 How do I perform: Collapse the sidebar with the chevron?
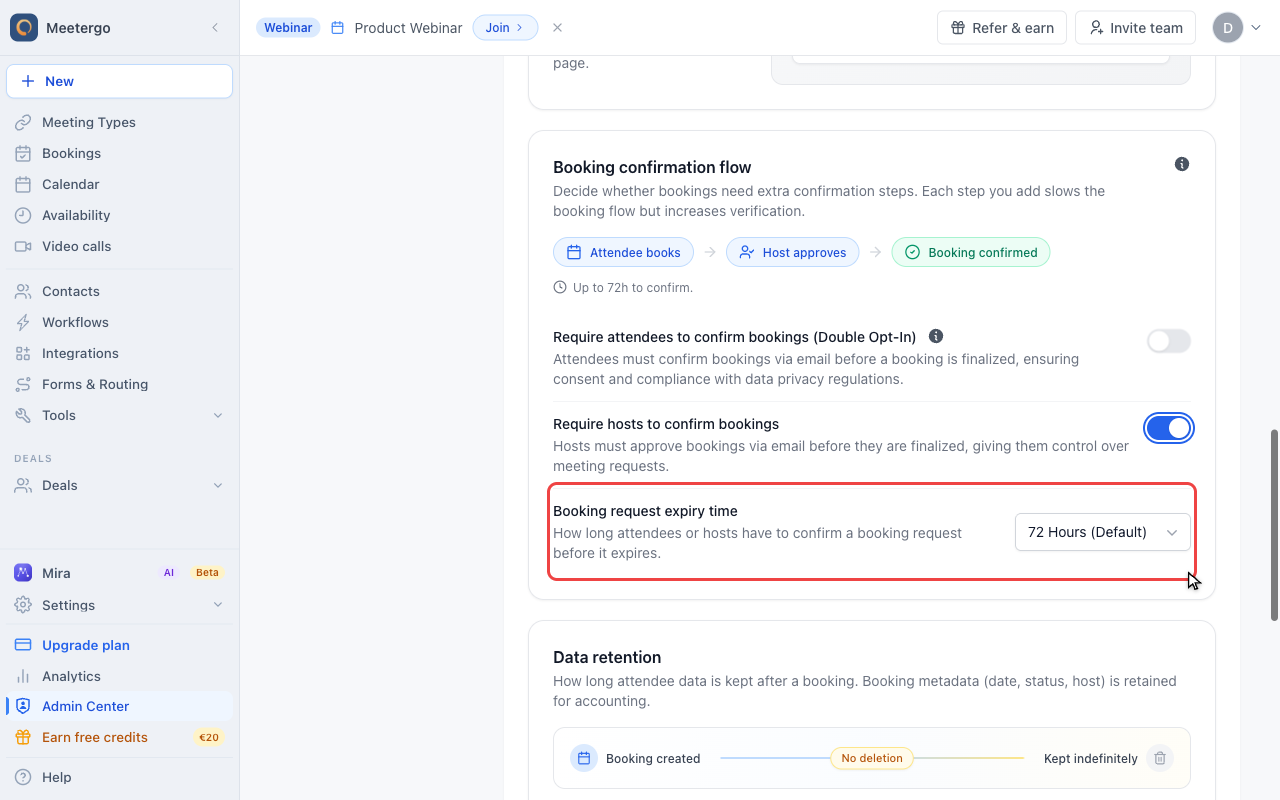(x=215, y=28)
